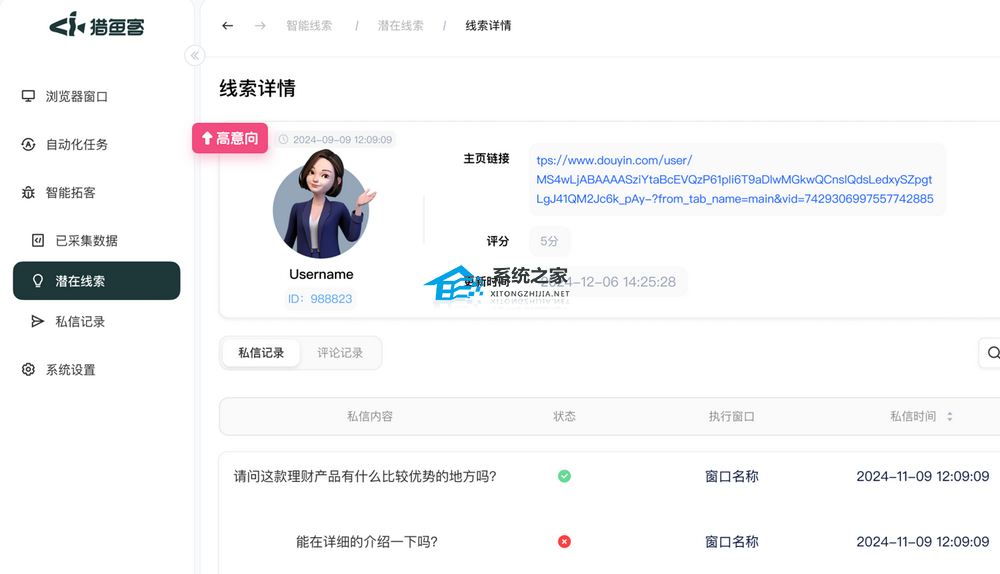Sort by 私信时间 column arrows
The width and height of the screenshot is (1000, 574).
click(x=950, y=416)
